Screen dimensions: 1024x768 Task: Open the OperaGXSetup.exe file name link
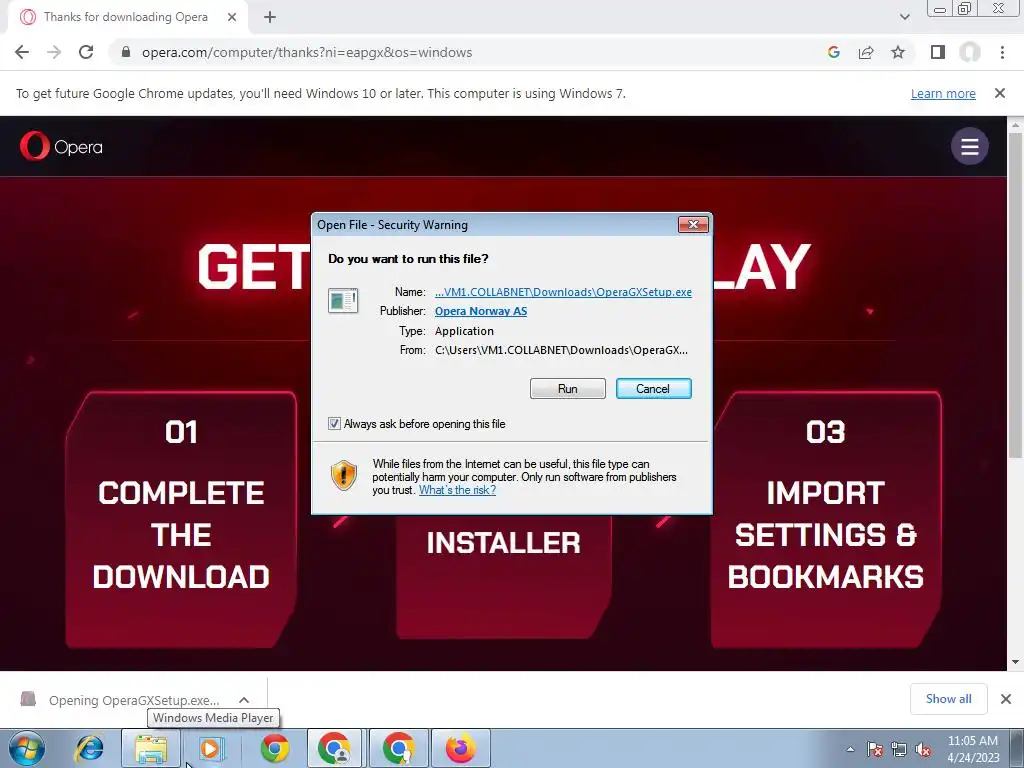(564, 292)
